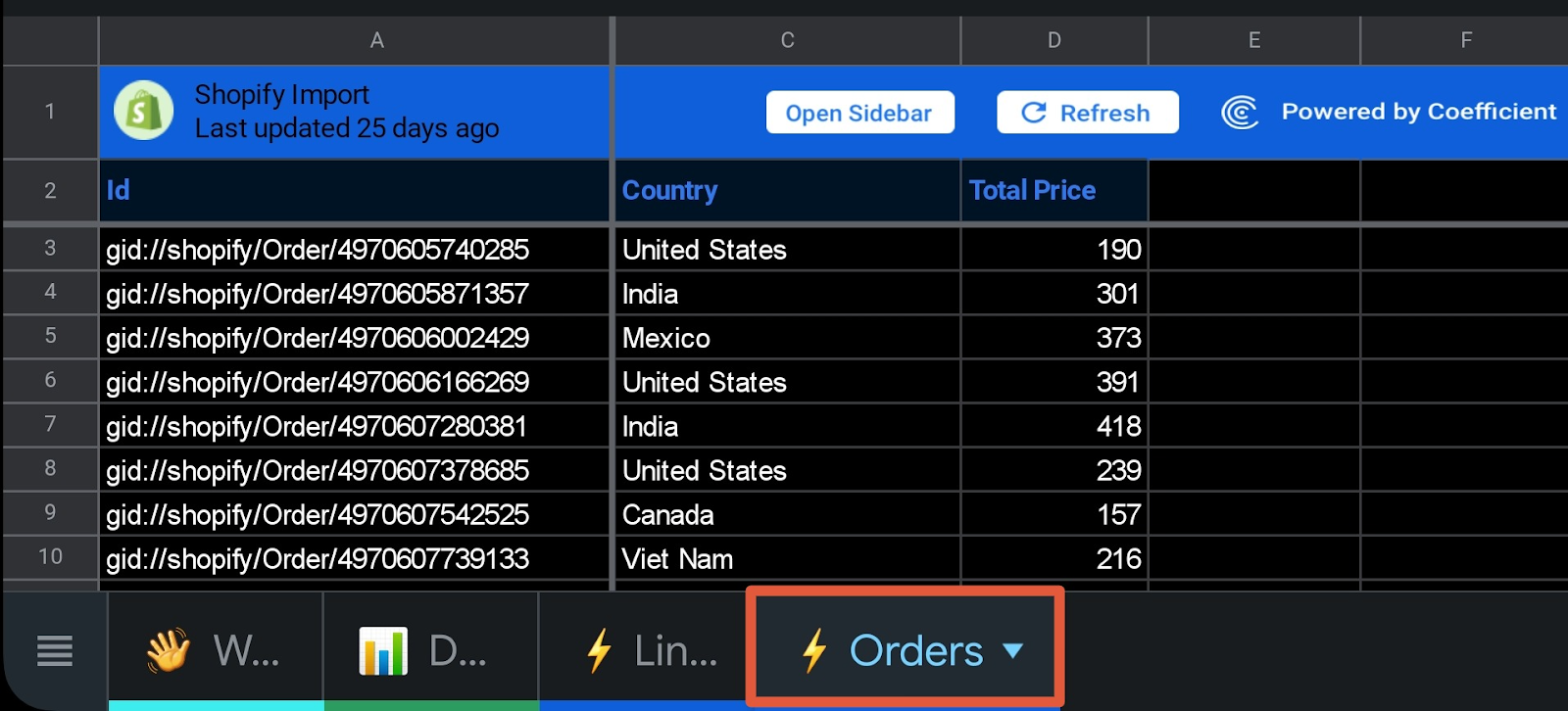
Task: Select the Viet Nam country cell
Action: pos(787,557)
